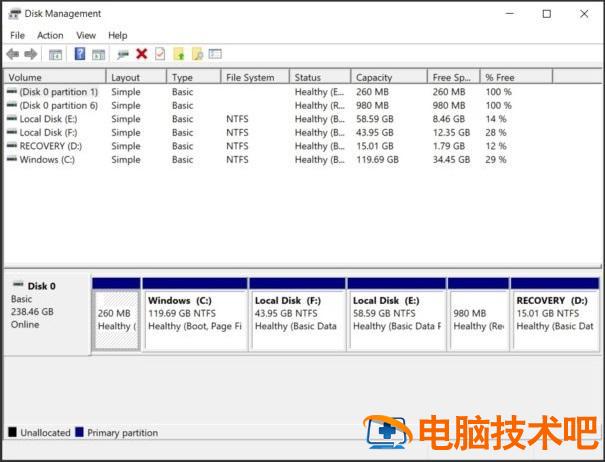Click drive icon of Disk 0 partition 1 row
The image size is (605, 462).
[12, 91]
